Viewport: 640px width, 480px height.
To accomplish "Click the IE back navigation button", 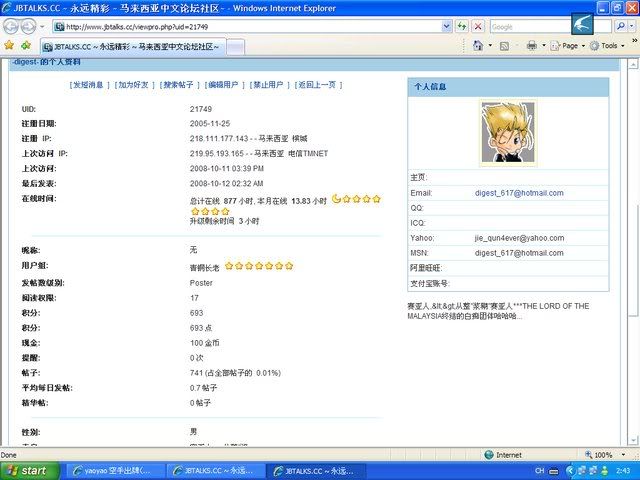I will [x=12, y=27].
